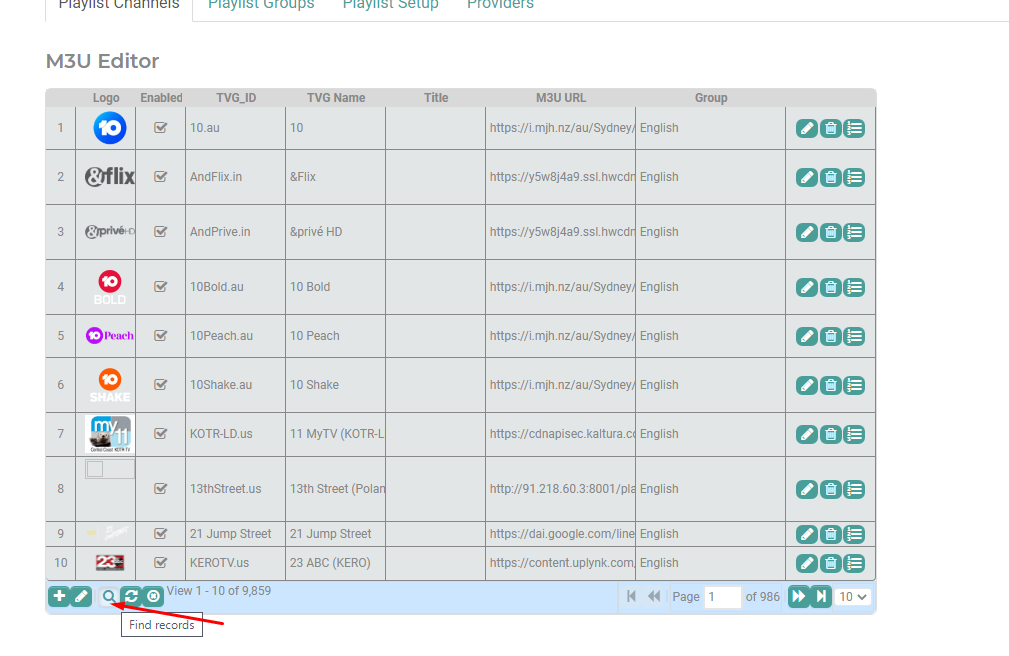Edit the 10Bold.au channel
1009x656 pixels.
(806, 287)
